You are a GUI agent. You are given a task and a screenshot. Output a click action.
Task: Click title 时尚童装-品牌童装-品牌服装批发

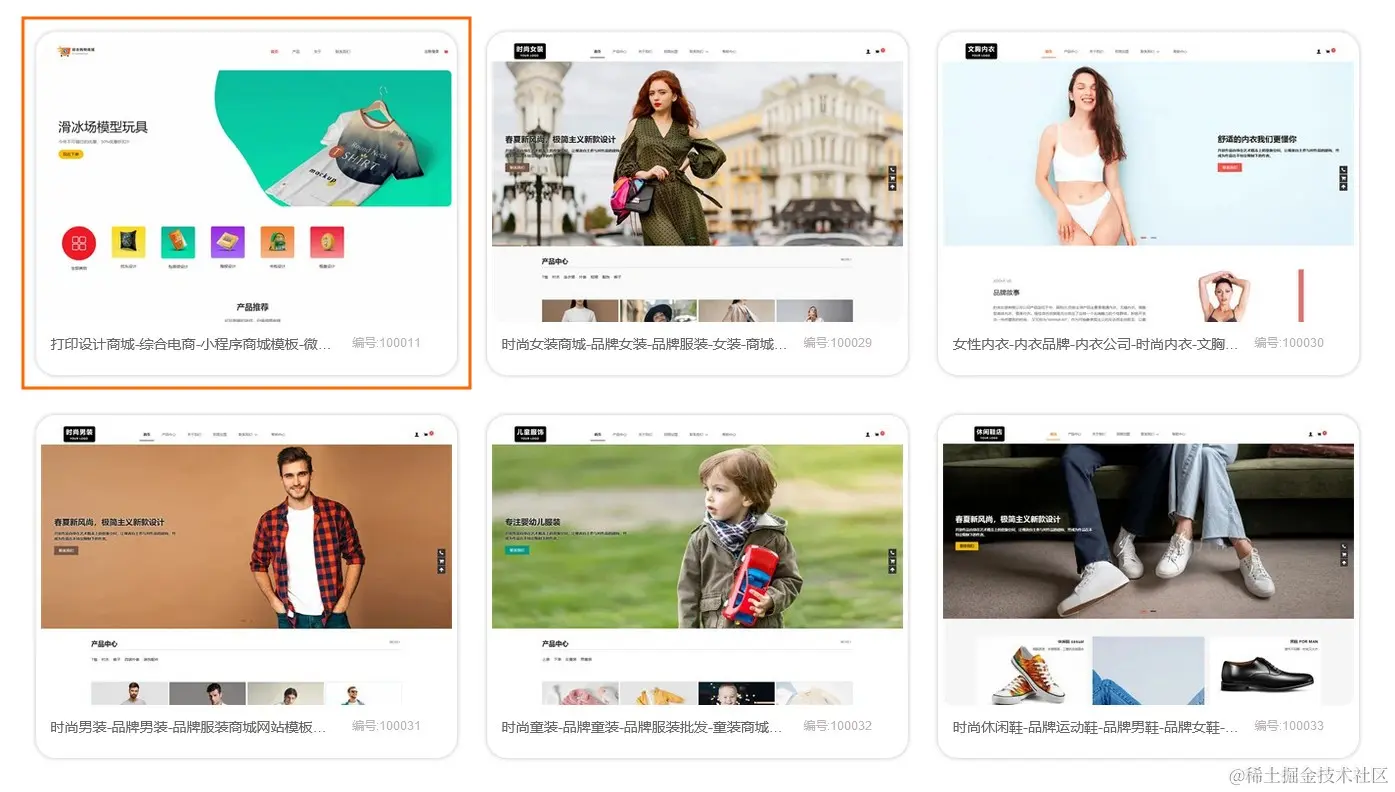tap(641, 727)
